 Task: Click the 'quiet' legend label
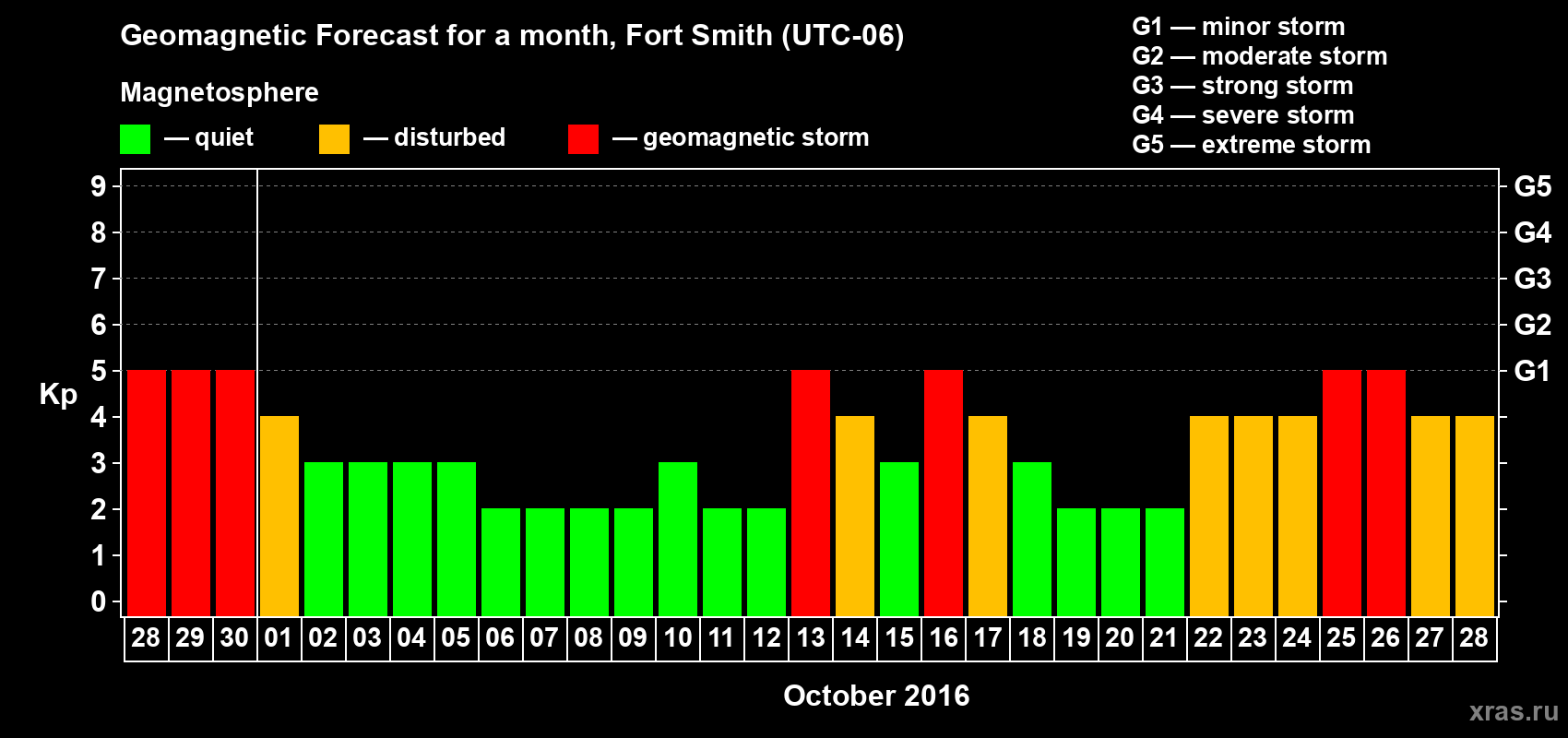(224, 138)
